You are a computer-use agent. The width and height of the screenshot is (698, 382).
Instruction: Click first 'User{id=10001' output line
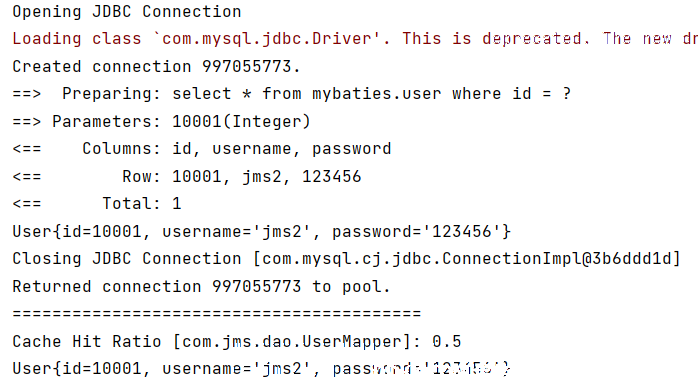[x=261, y=232]
